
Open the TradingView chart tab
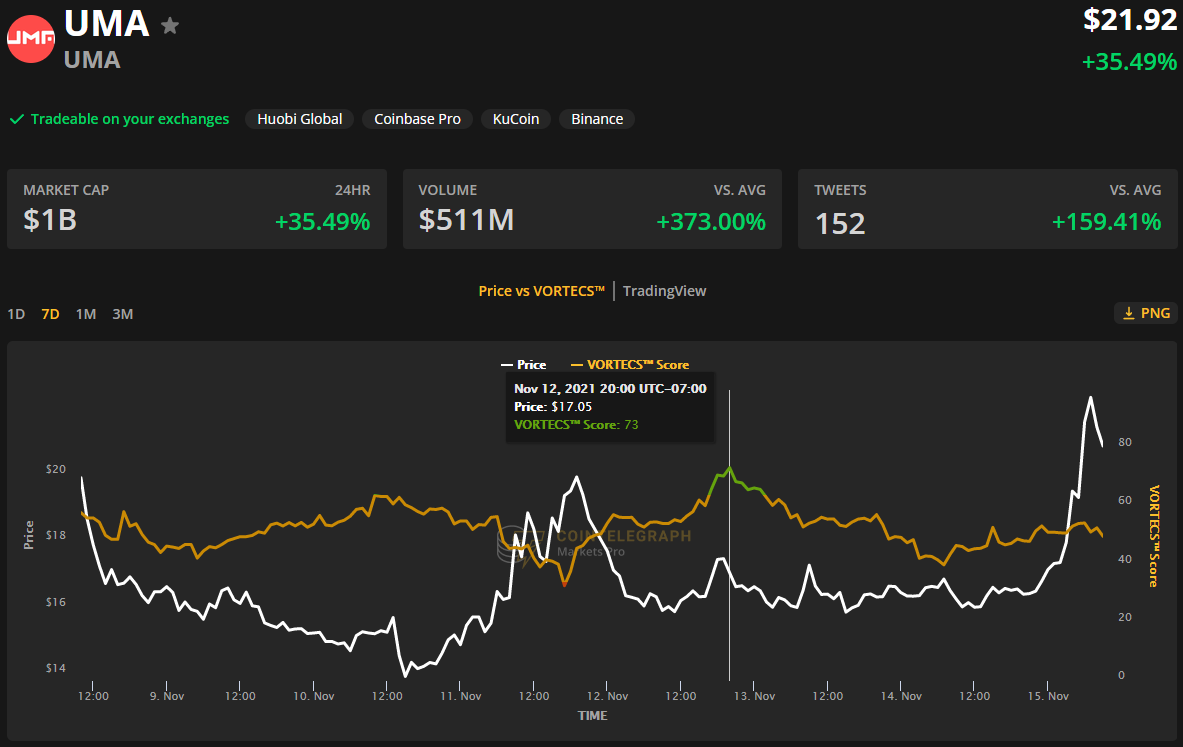click(x=664, y=291)
